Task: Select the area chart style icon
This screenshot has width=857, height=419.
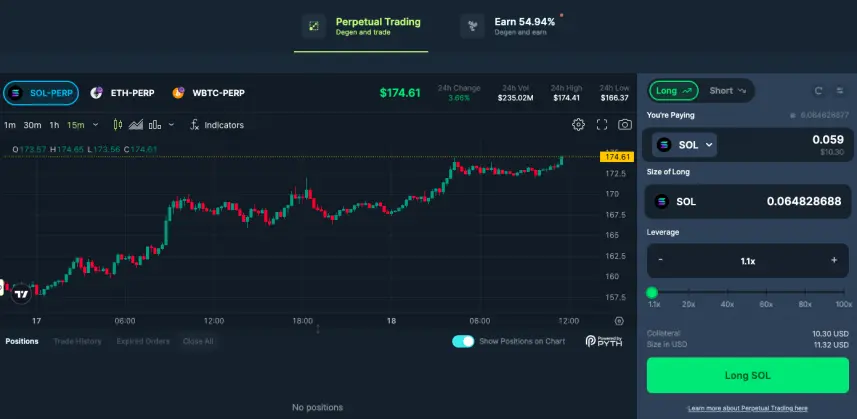Action: pyautogui.click(x=136, y=125)
